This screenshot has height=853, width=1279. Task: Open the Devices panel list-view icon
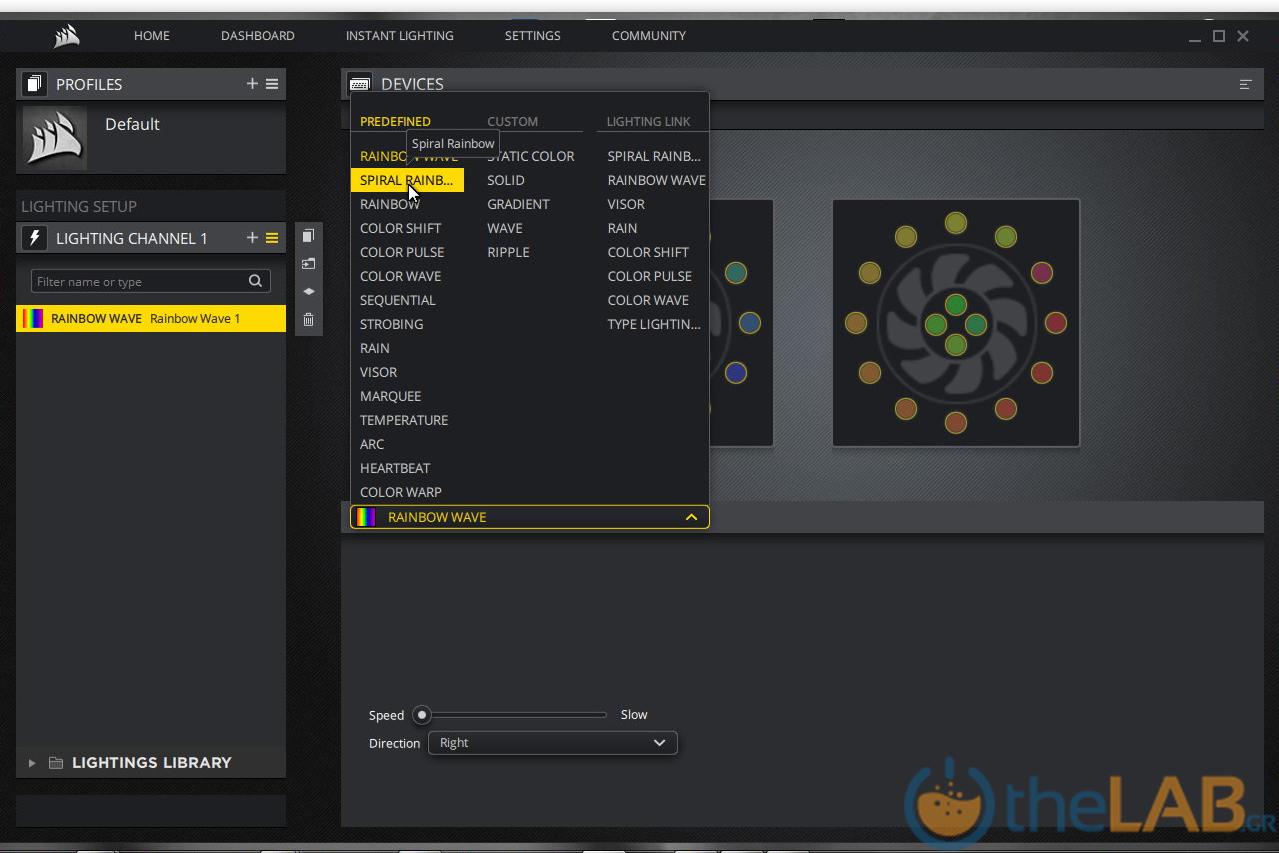(x=1245, y=84)
